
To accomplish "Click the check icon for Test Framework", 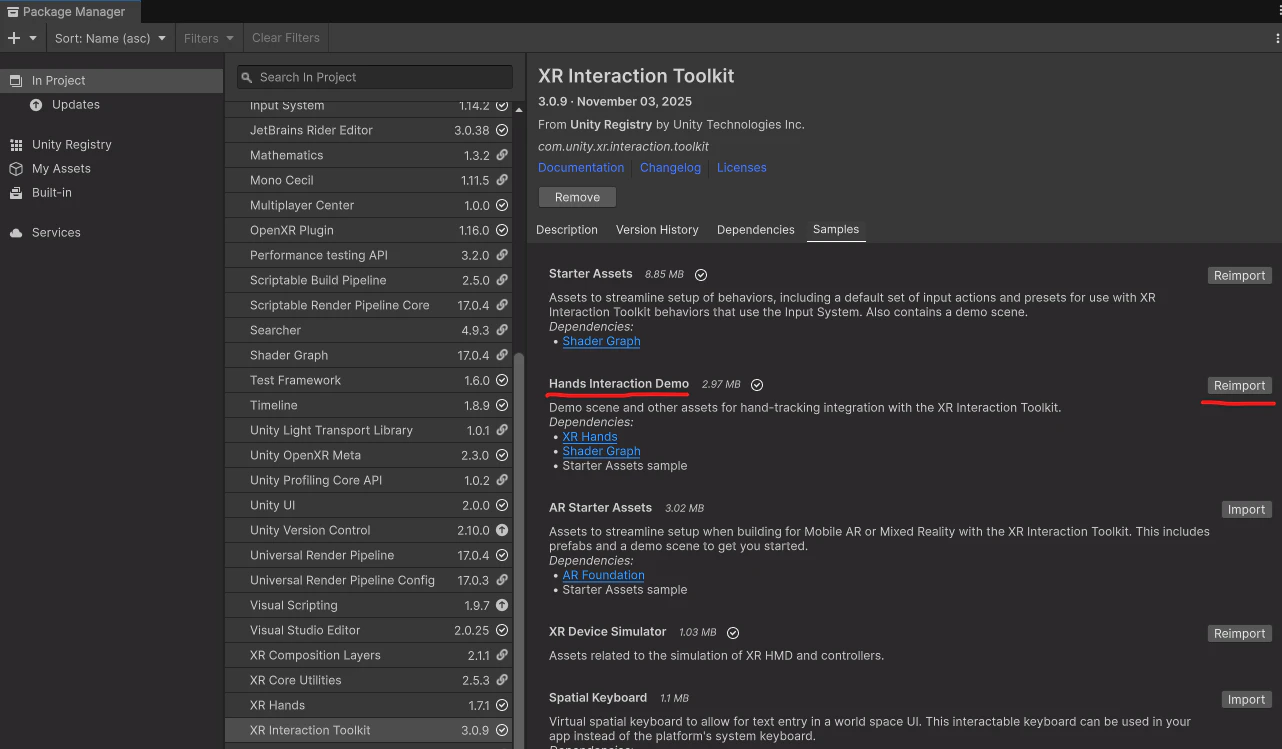I will 502,380.
